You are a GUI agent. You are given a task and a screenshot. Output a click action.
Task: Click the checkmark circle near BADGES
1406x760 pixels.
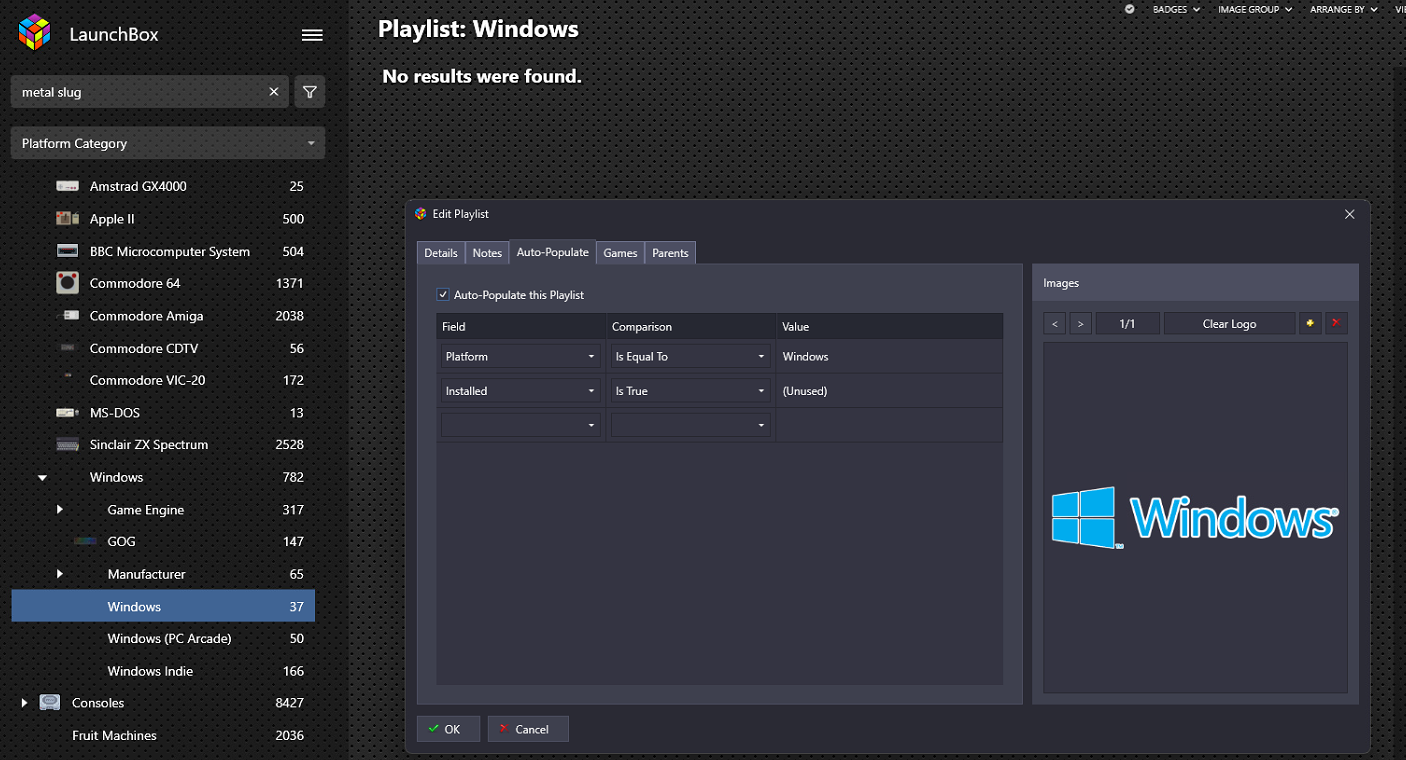click(x=1129, y=9)
